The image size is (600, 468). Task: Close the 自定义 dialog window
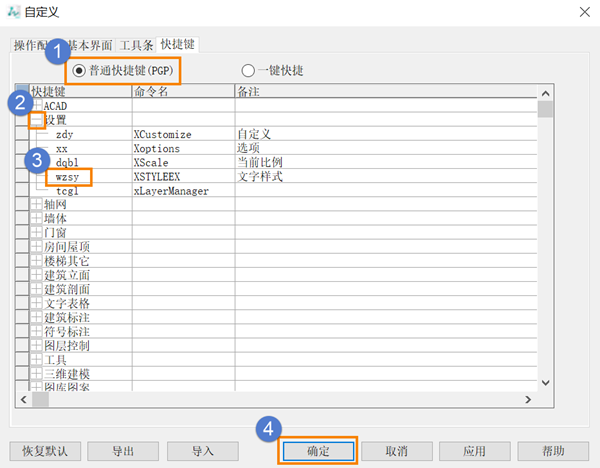tap(585, 12)
